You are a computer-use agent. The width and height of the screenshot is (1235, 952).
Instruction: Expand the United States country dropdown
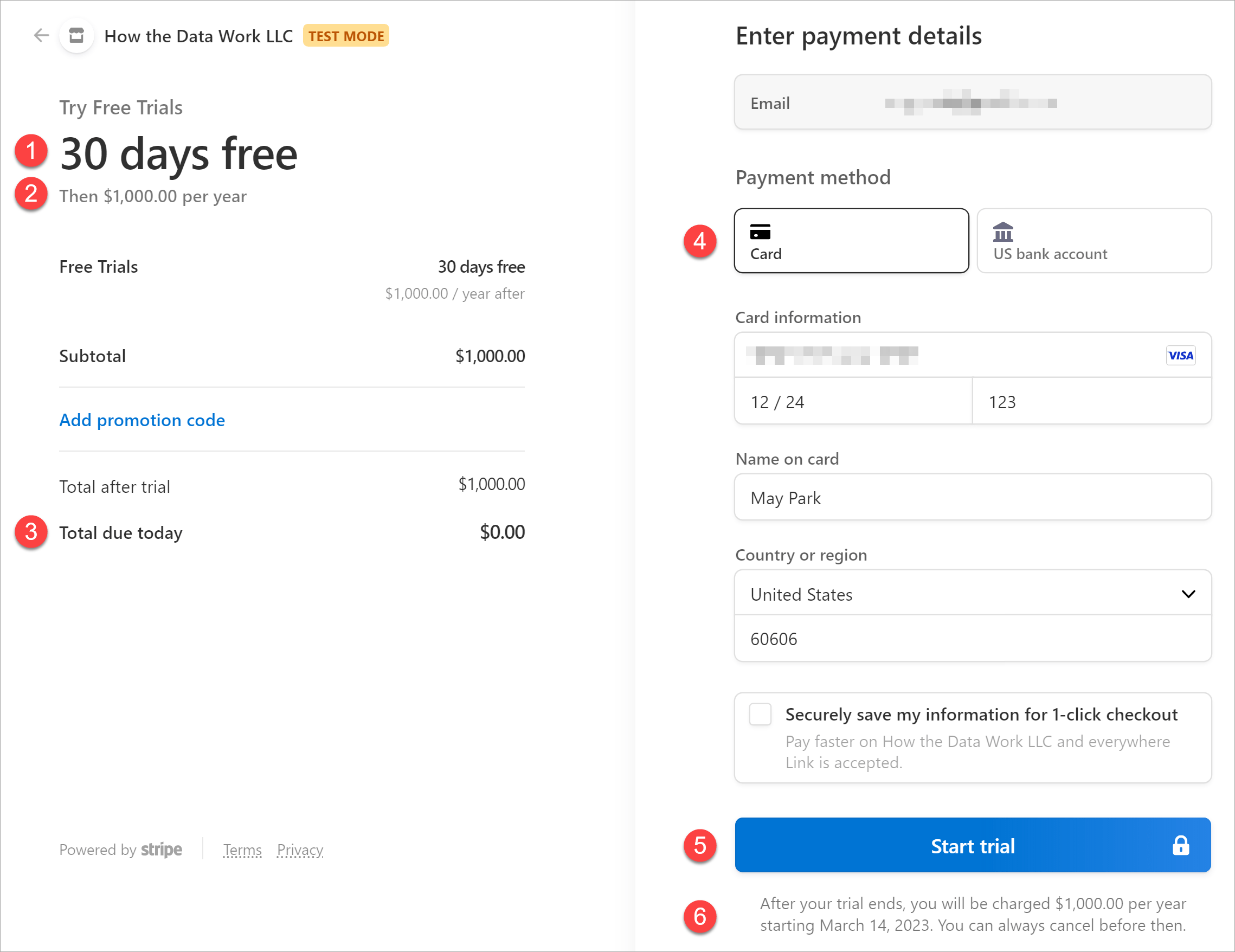point(961,594)
